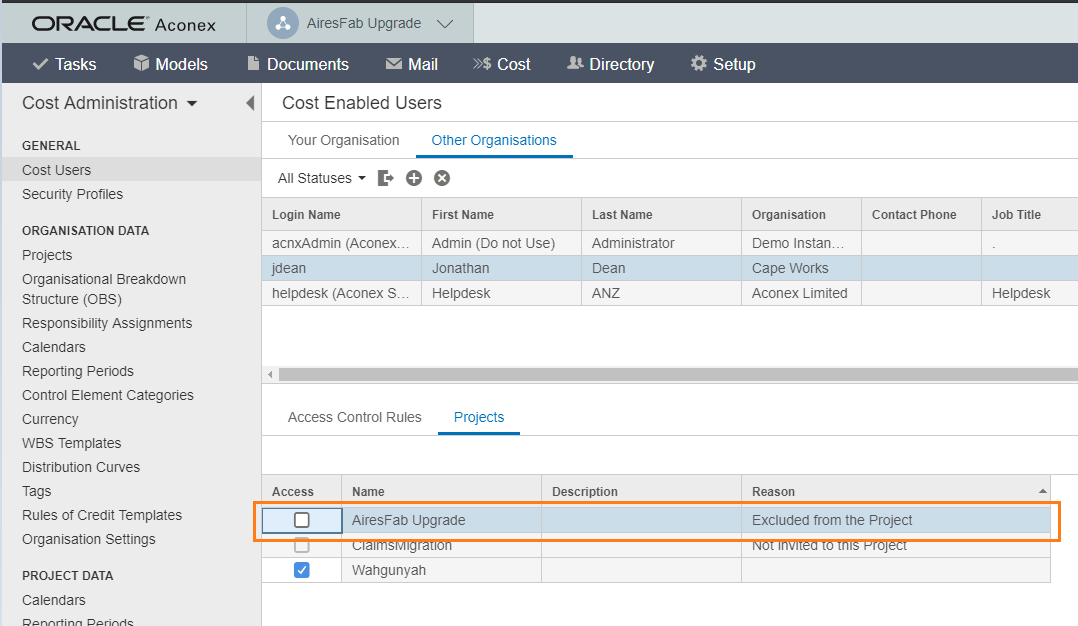
Task: Select the jdean user row
Action: coord(670,268)
